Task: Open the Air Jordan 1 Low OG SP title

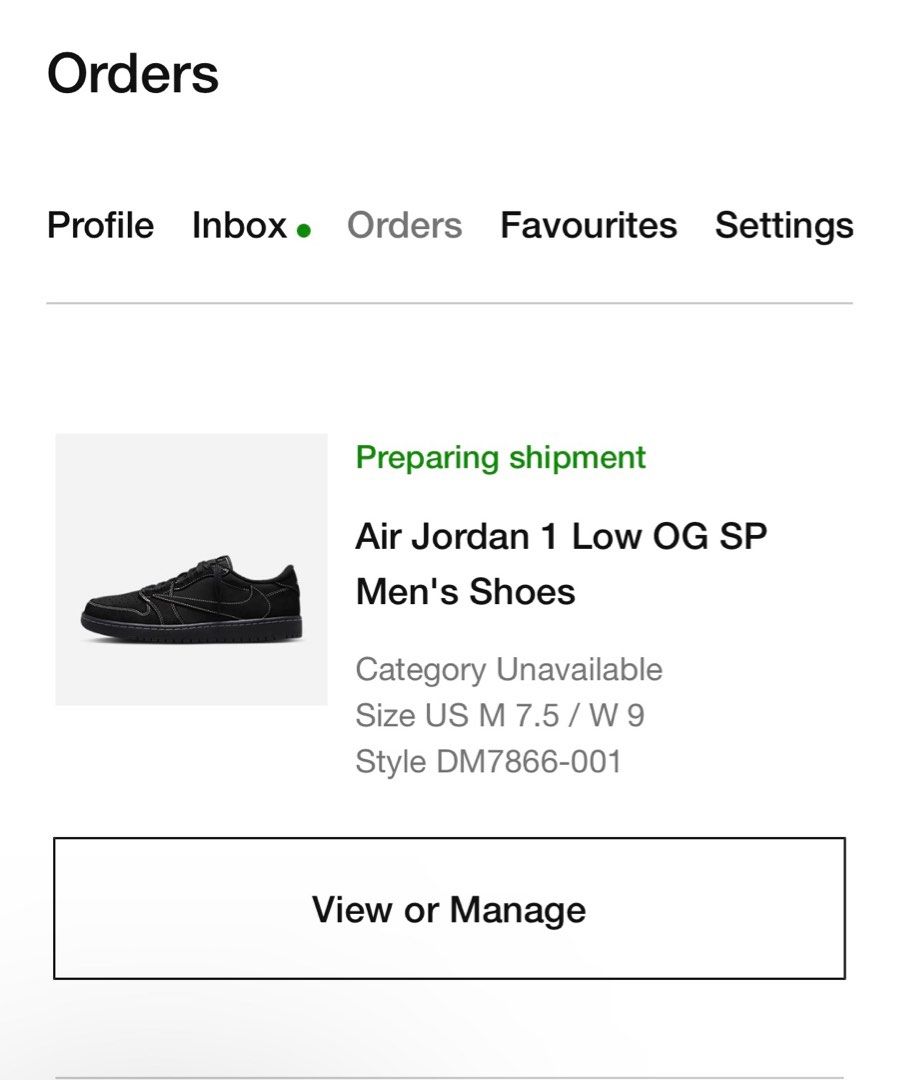Action: [x=561, y=537]
